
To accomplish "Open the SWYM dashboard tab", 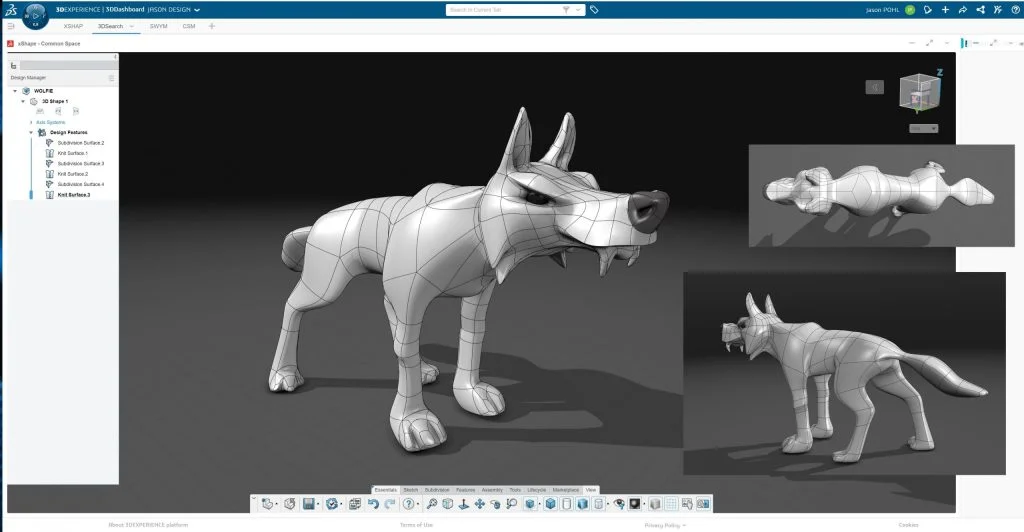I will (x=158, y=26).
